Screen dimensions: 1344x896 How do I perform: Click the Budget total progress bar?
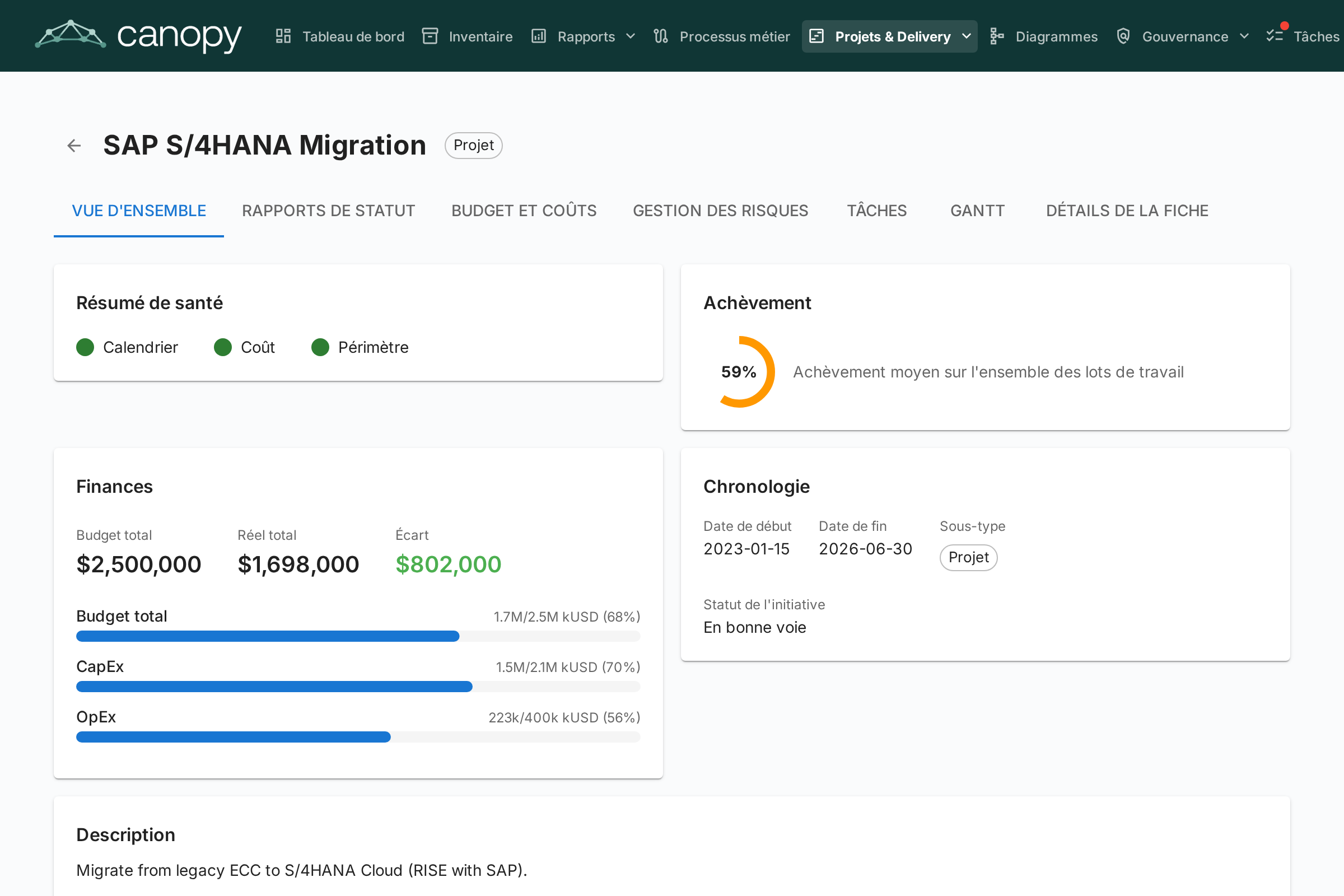tap(358, 637)
